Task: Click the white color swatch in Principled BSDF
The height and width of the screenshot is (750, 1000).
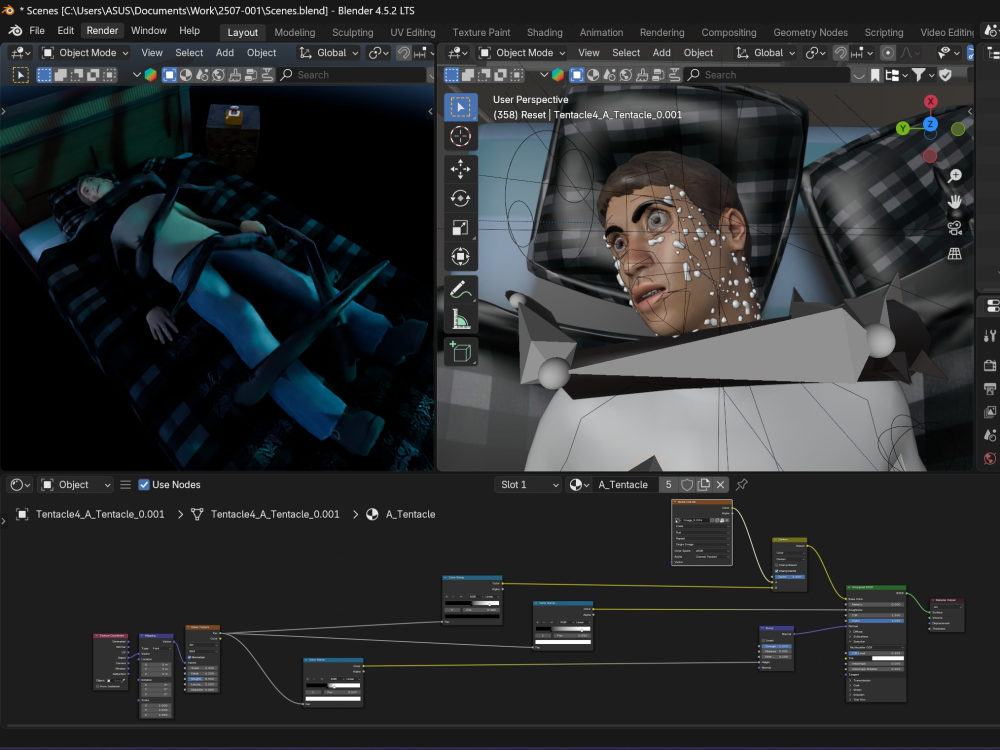Action: (x=888, y=658)
